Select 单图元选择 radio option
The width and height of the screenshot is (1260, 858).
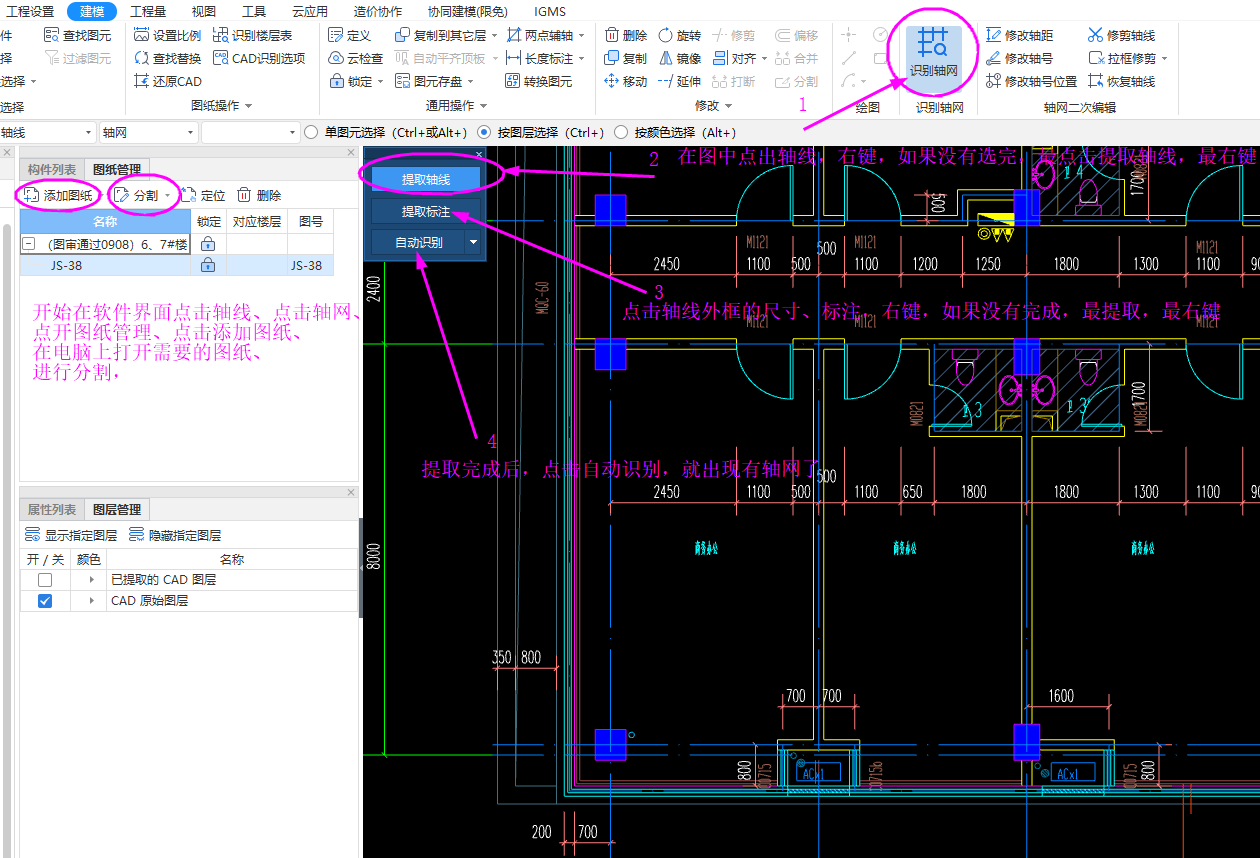(311, 132)
